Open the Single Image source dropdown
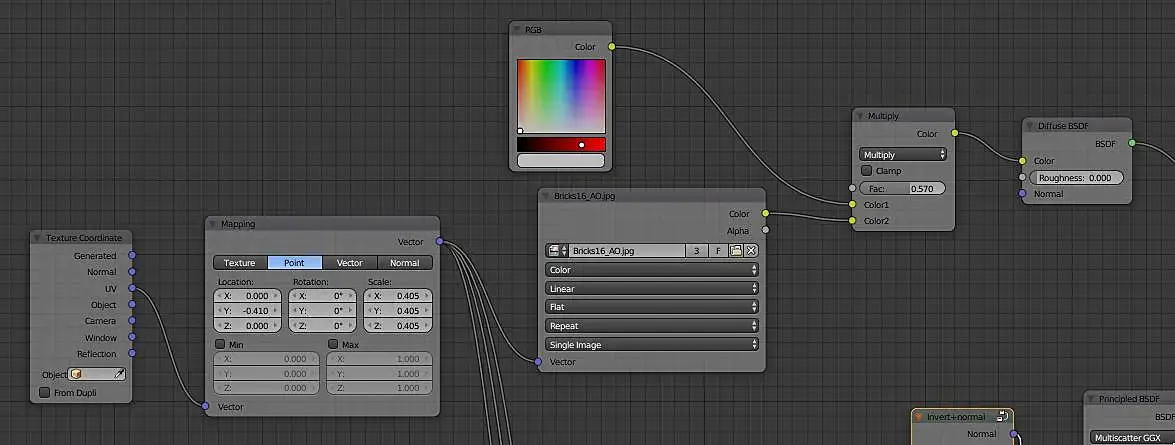 [x=652, y=345]
